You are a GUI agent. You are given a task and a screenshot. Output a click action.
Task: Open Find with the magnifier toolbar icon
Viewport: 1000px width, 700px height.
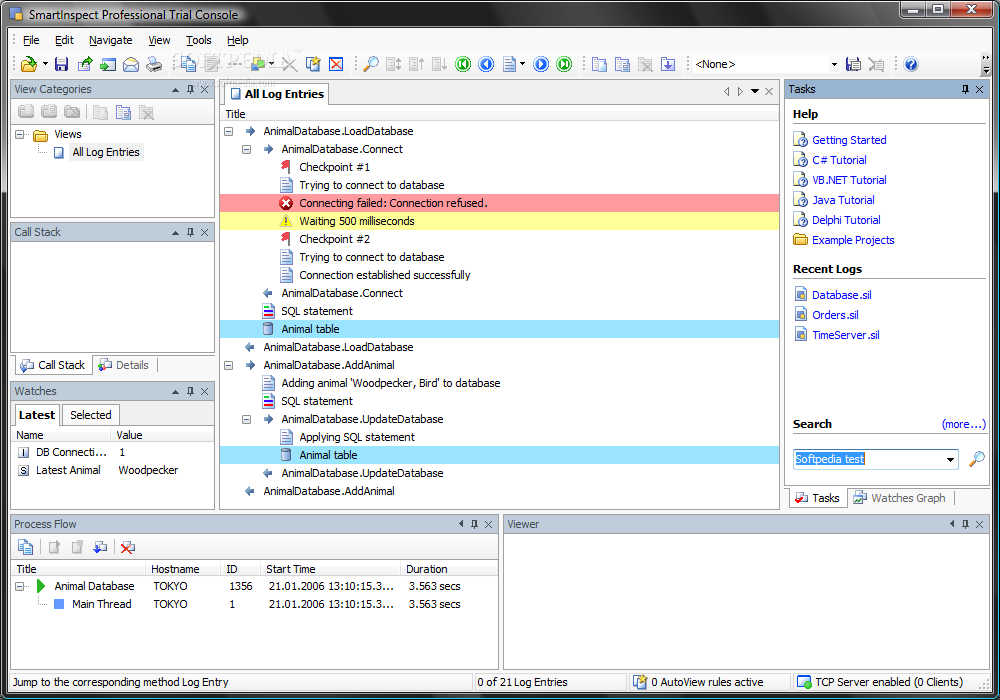[x=371, y=64]
